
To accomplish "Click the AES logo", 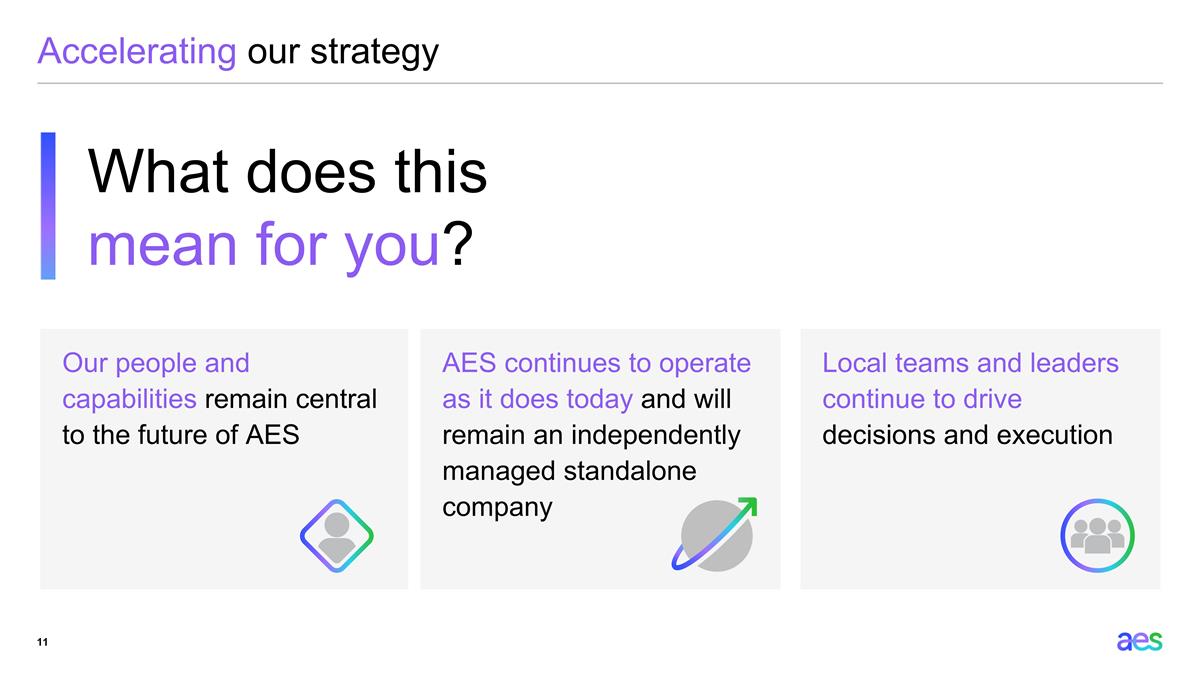I will 1139,641.
